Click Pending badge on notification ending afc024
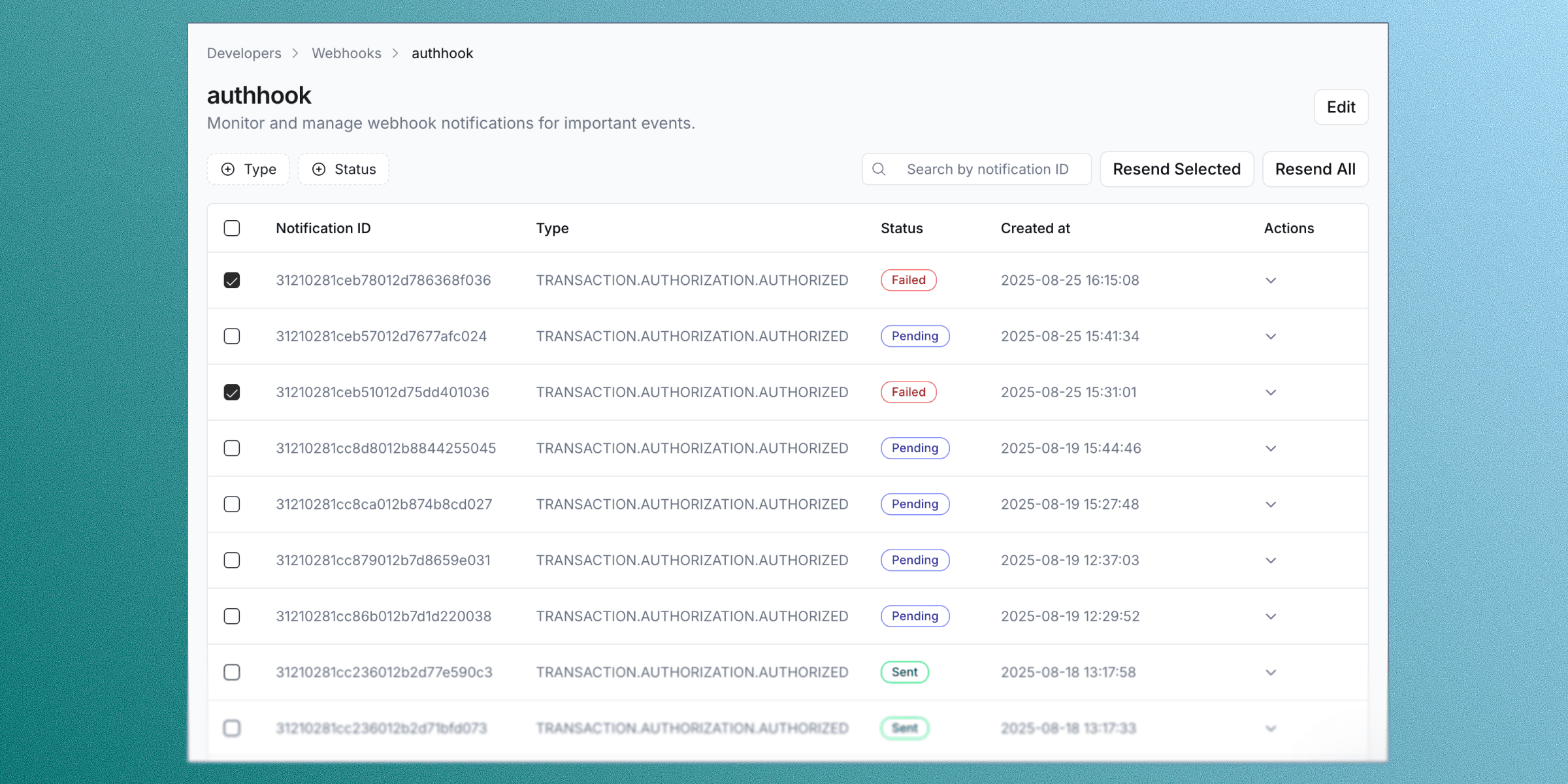Image resolution: width=1568 pixels, height=784 pixels. tap(915, 336)
